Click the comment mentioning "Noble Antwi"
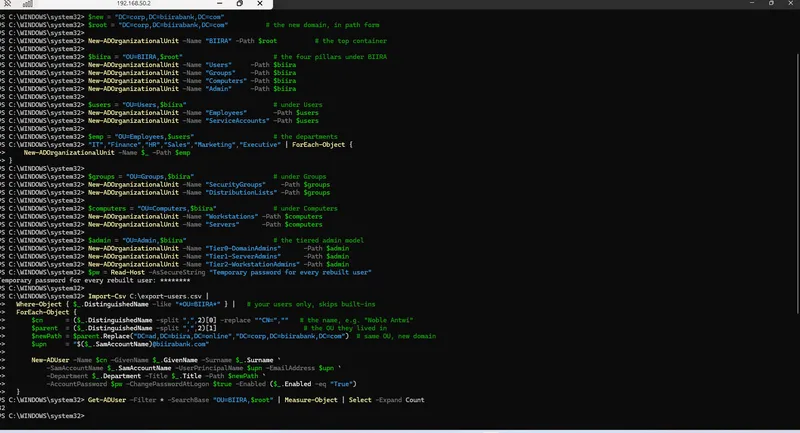The width and height of the screenshot is (800, 433). [x=356, y=320]
